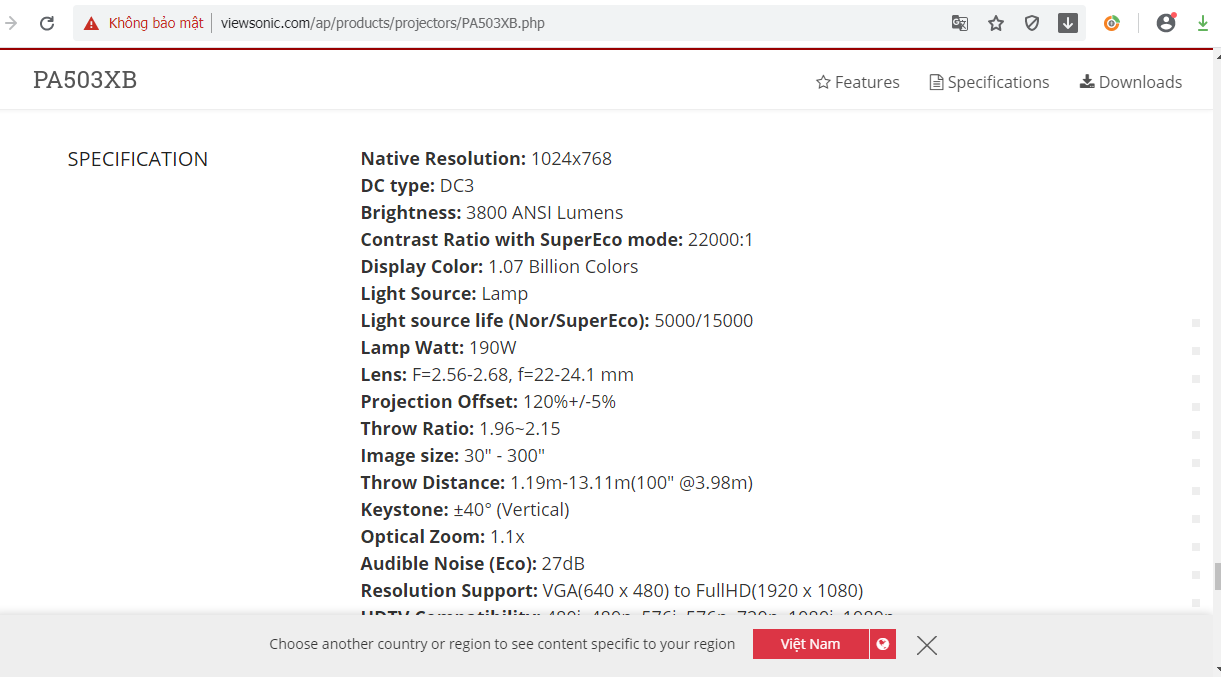
Task: Open the globe region selector
Action: click(x=882, y=644)
